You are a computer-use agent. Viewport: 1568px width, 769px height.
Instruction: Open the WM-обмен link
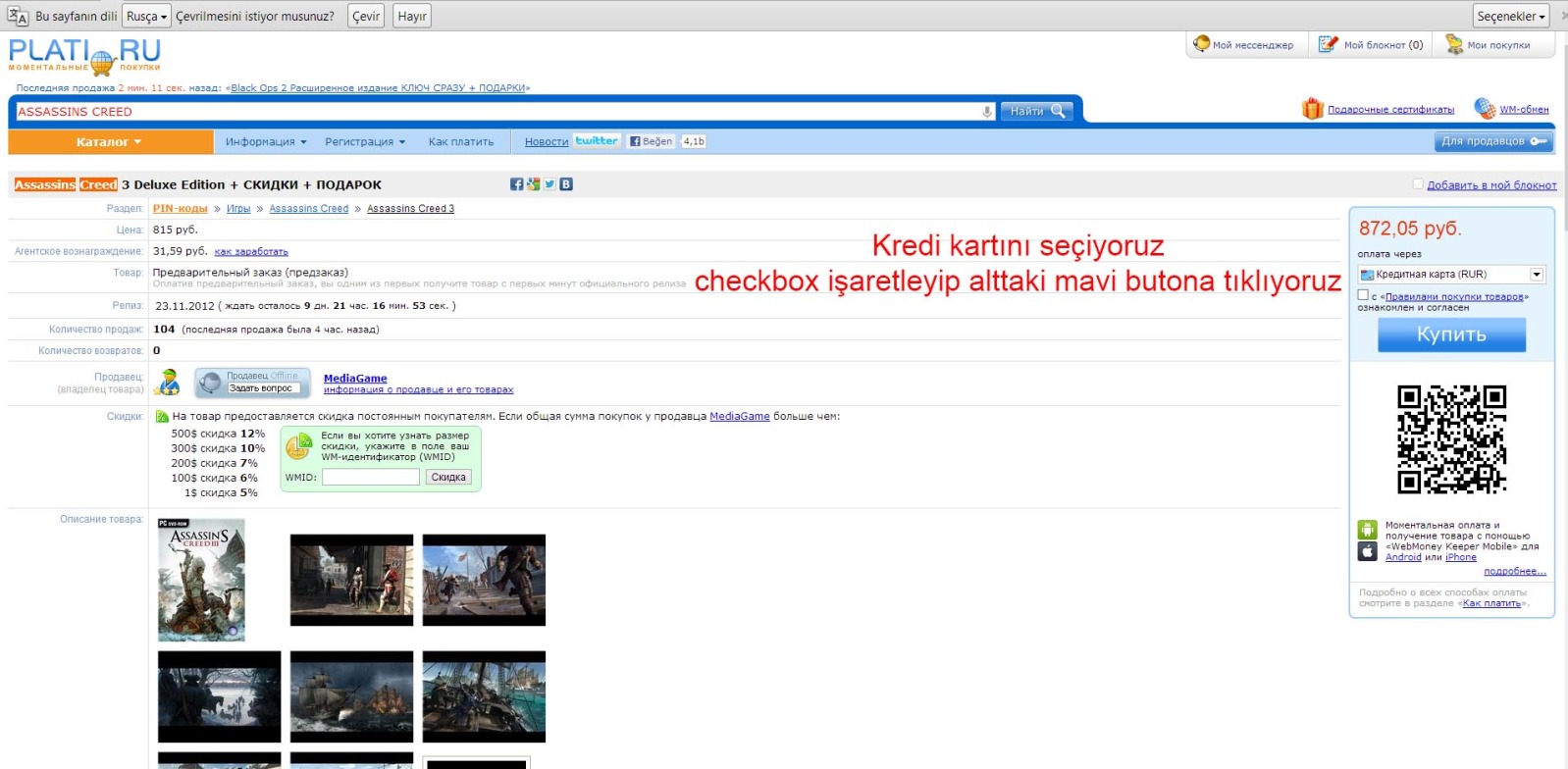[1524, 110]
